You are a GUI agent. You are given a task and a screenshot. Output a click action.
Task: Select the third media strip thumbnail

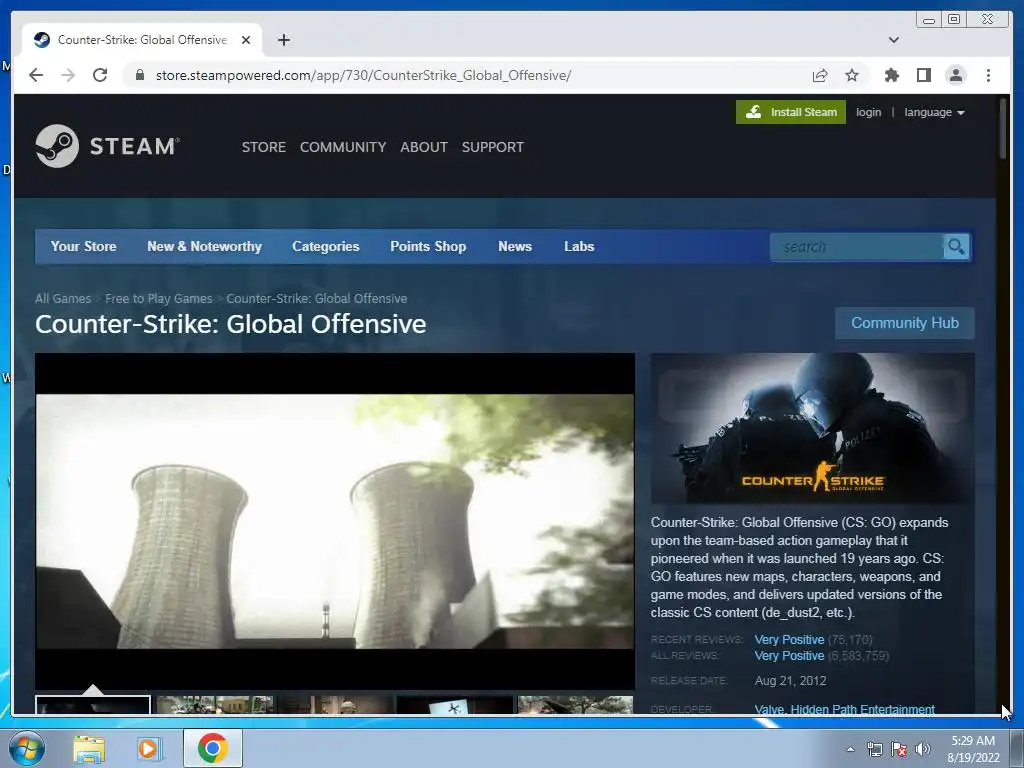[335, 705]
